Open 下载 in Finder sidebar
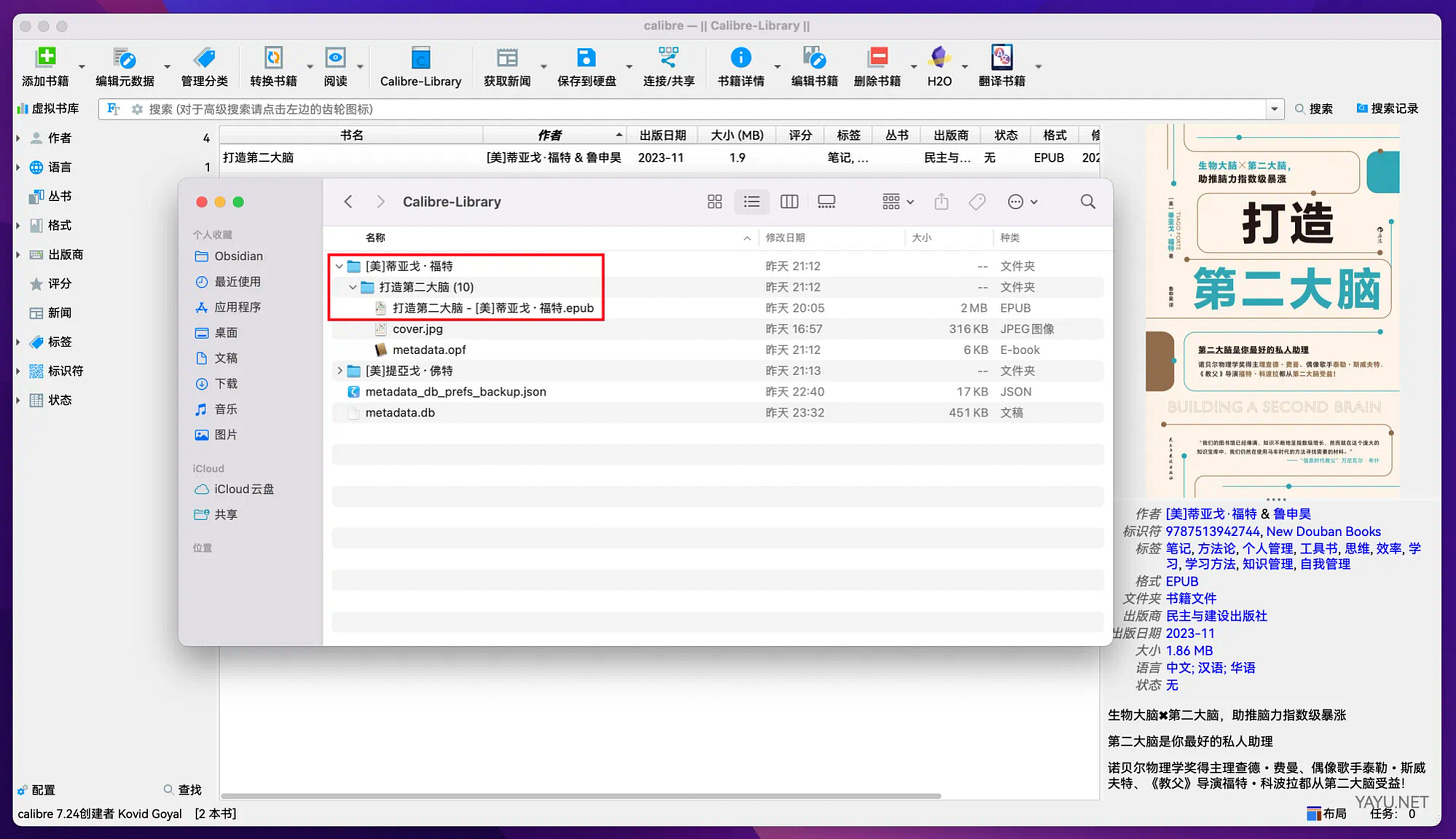Screen dimensions: 1456x839 216,384
